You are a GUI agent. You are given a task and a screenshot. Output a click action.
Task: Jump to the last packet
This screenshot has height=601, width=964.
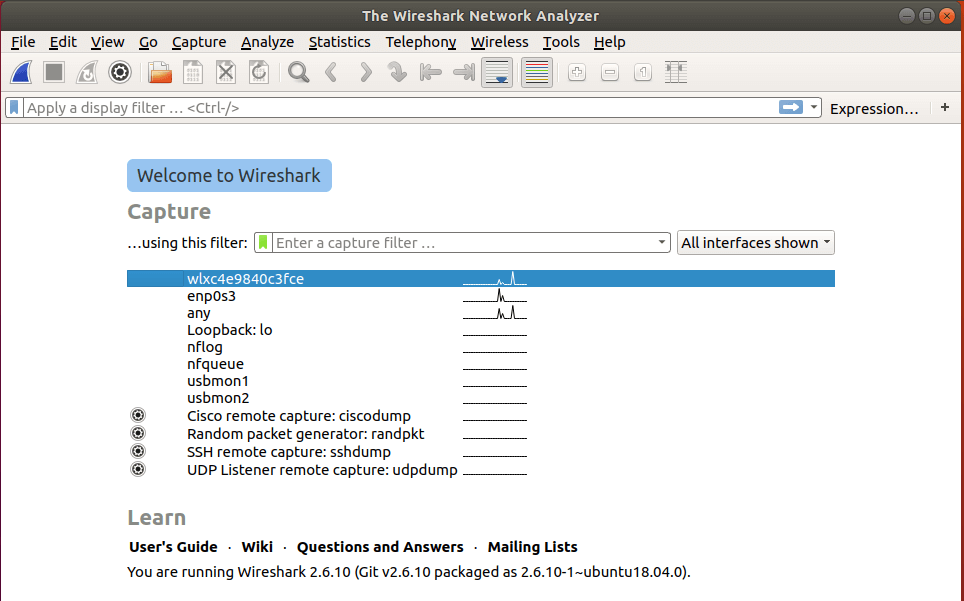point(464,73)
